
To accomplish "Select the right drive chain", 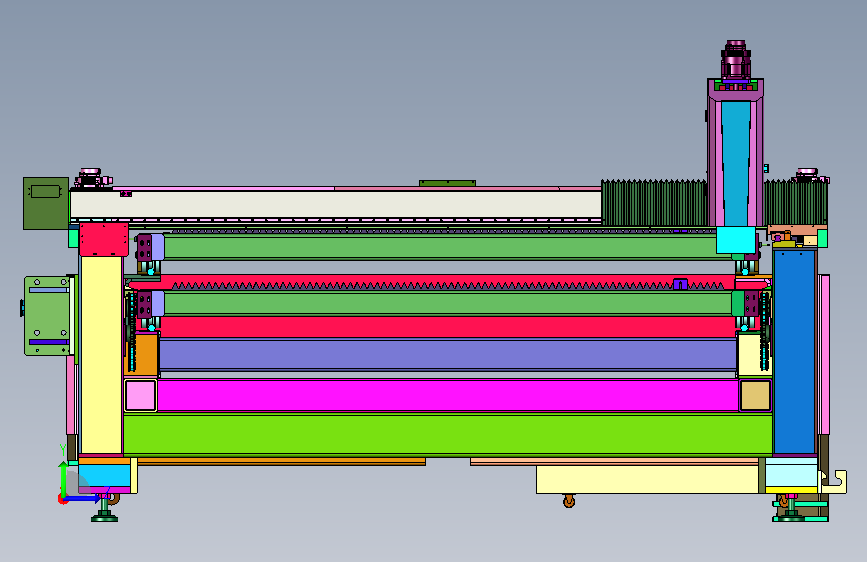I will tap(765, 331).
